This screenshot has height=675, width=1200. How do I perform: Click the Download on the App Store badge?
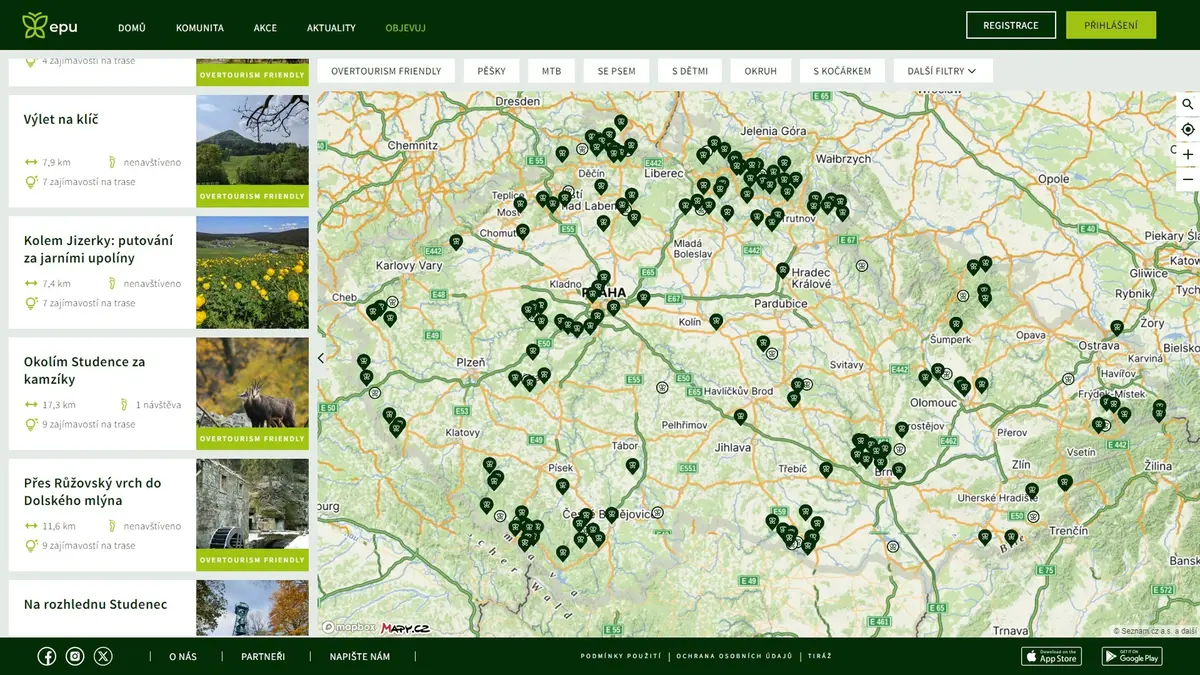[1051, 656]
